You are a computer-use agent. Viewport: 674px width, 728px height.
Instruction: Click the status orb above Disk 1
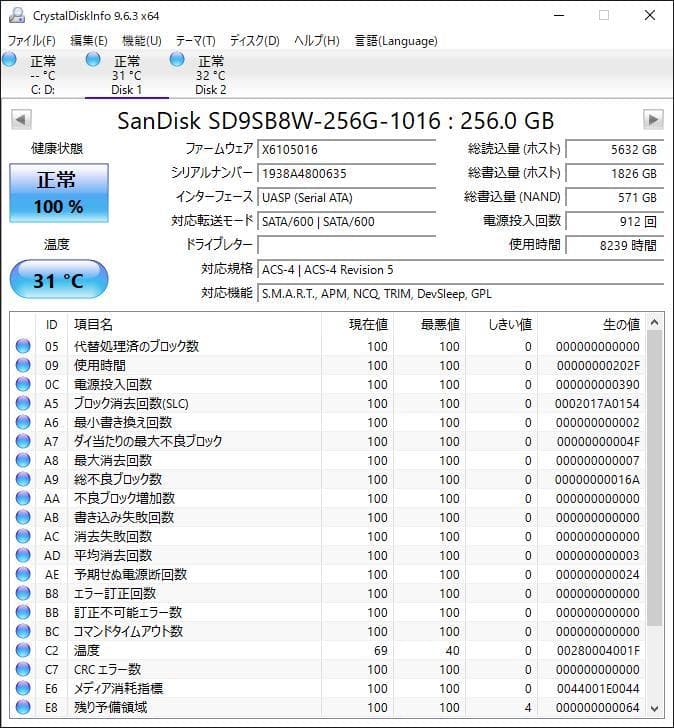[93, 59]
